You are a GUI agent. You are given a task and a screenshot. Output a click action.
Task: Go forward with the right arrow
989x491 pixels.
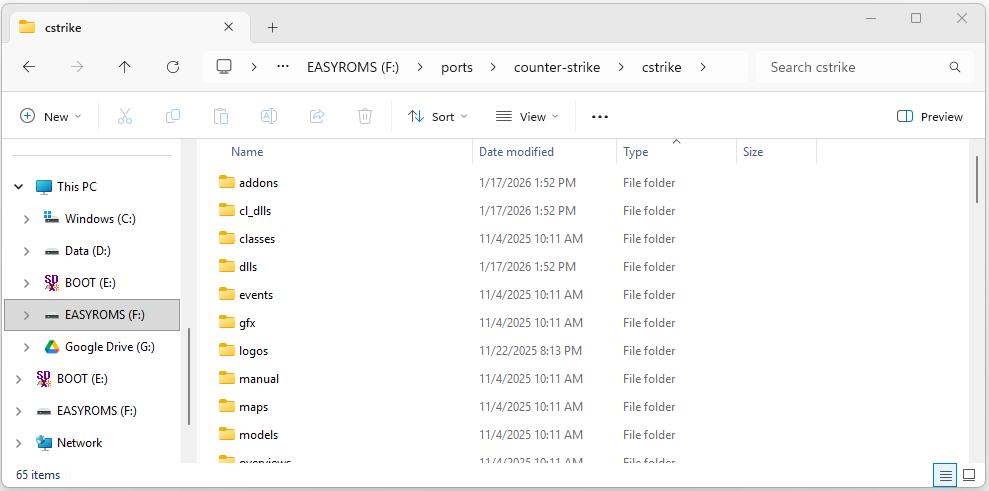pos(77,67)
